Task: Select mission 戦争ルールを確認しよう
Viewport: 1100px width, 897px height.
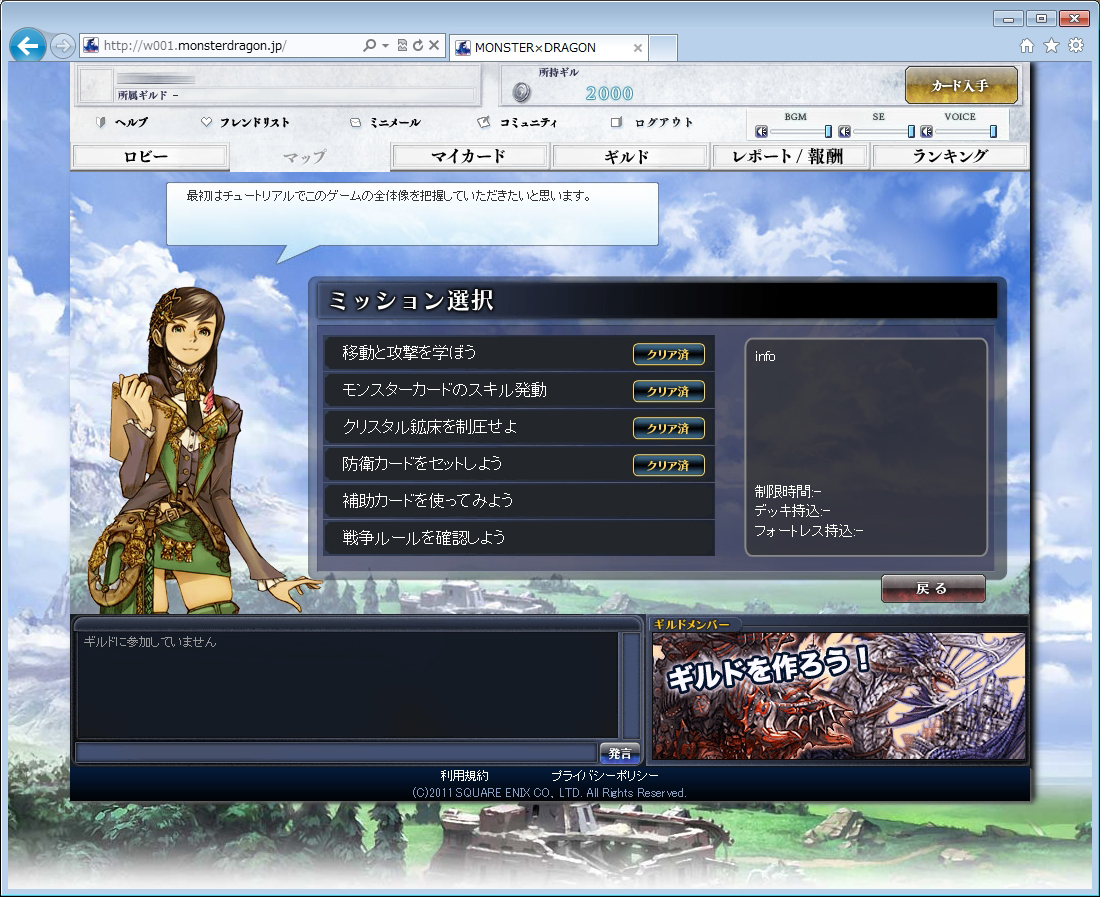Action: click(519, 538)
